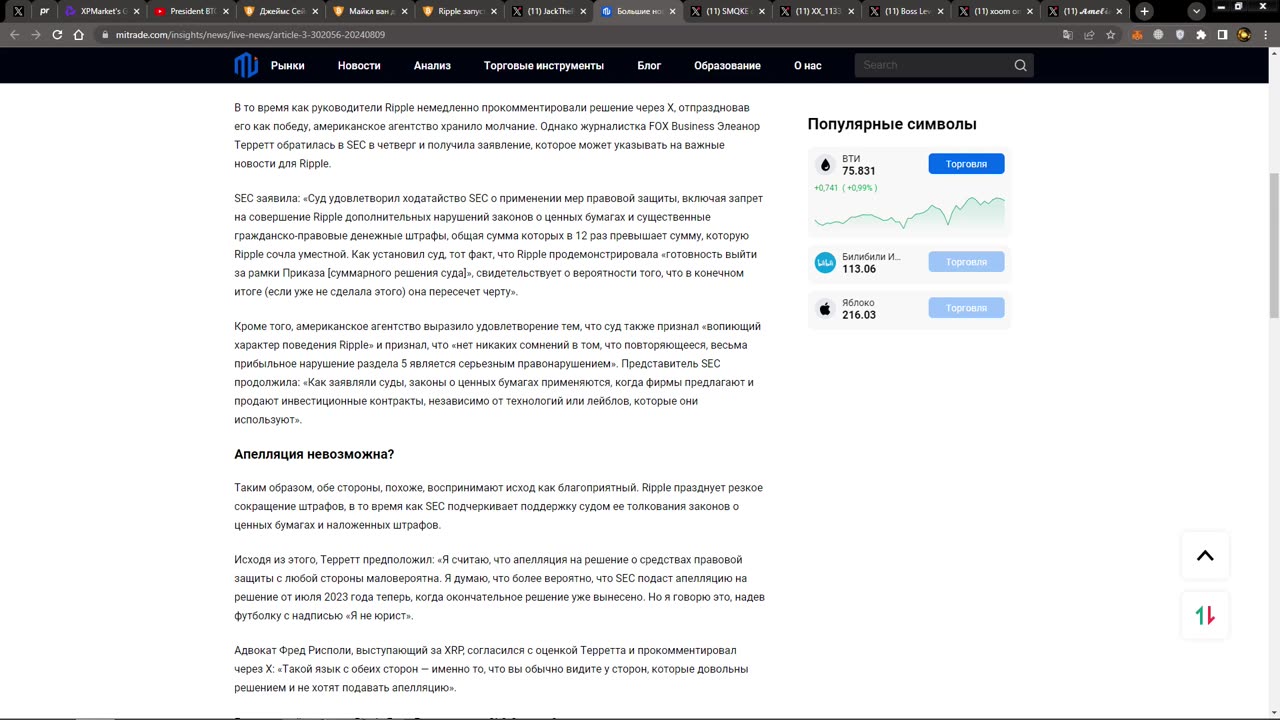Image resolution: width=1280 pixels, height=720 pixels.
Task: Open the Блог menu item
Action: pos(649,65)
